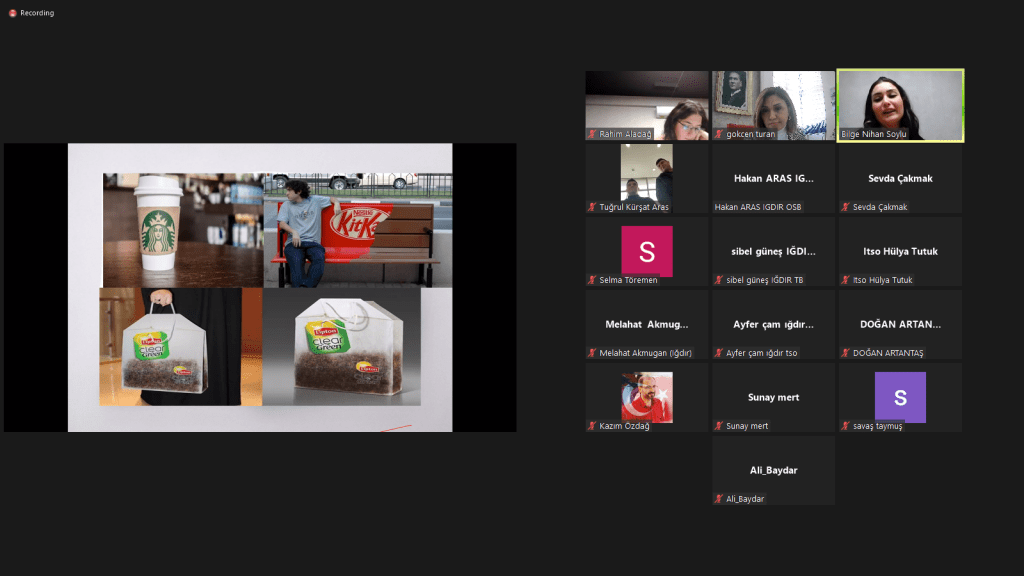The height and width of the screenshot is (576, 1024).
Task: Select the Itso Hülya Tutuk participant tile
Action: point(900,252)
